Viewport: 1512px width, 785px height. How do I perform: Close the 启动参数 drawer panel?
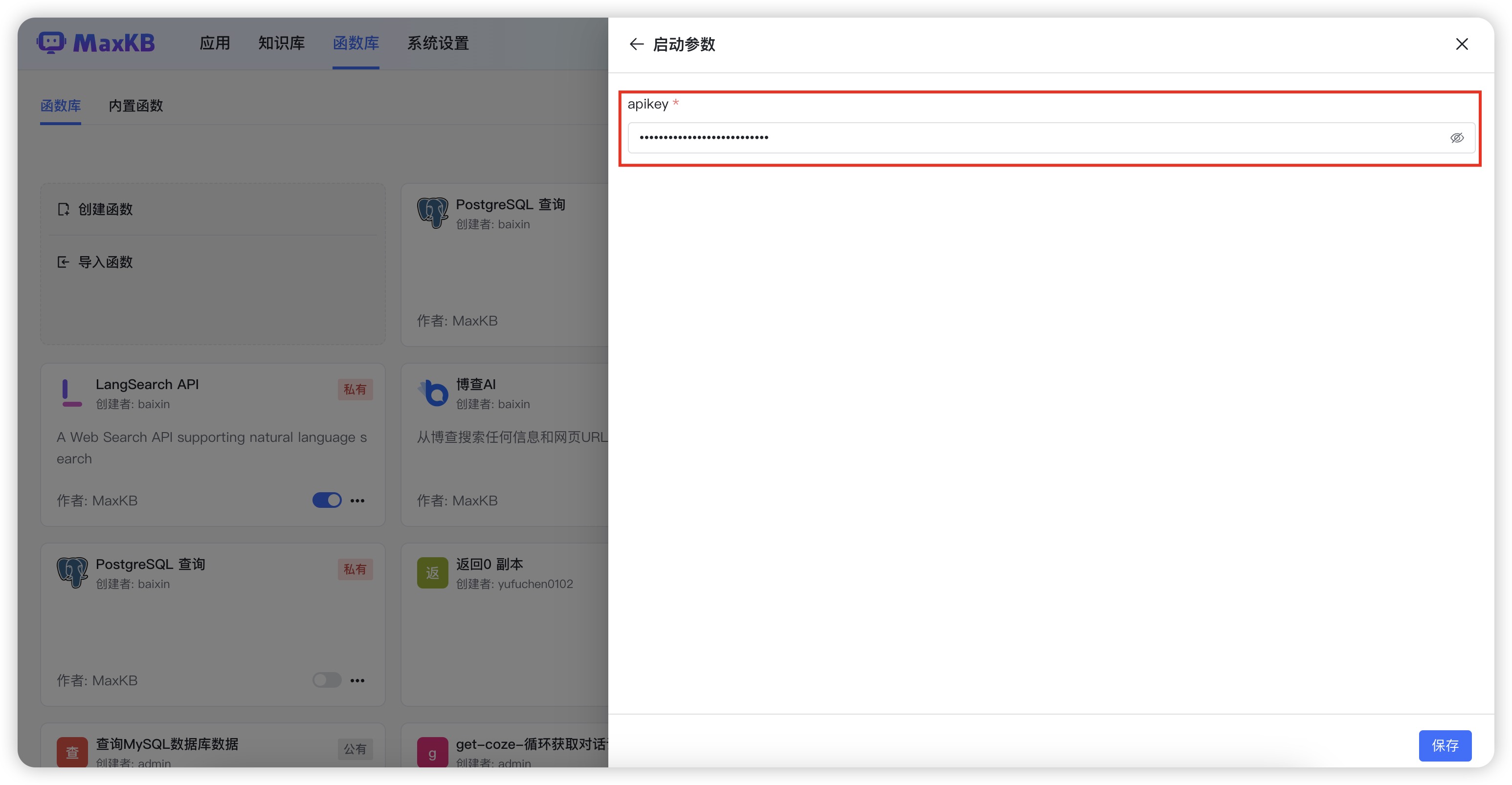[x=1462, y=44]
